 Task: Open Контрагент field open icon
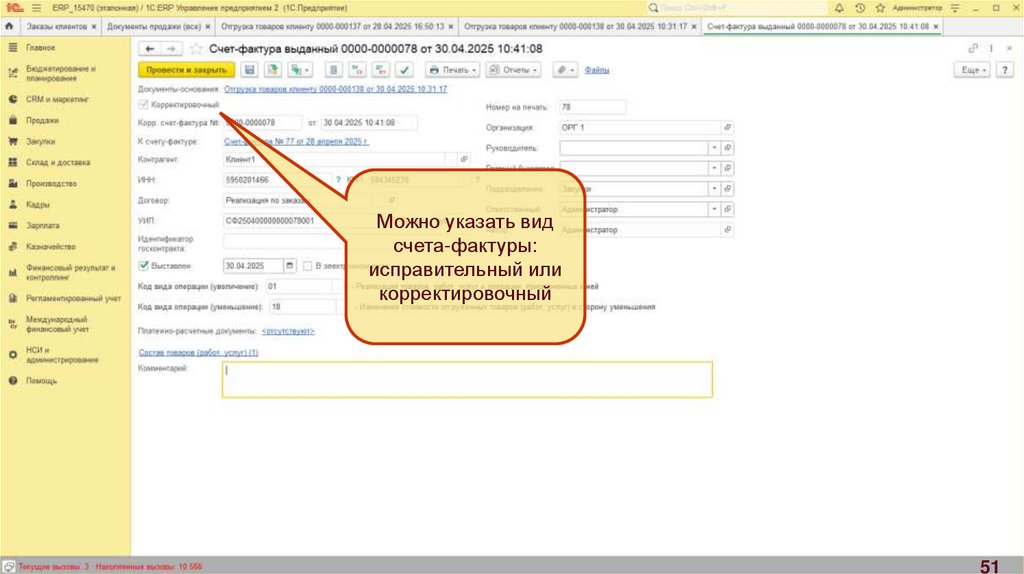point(464,159)
